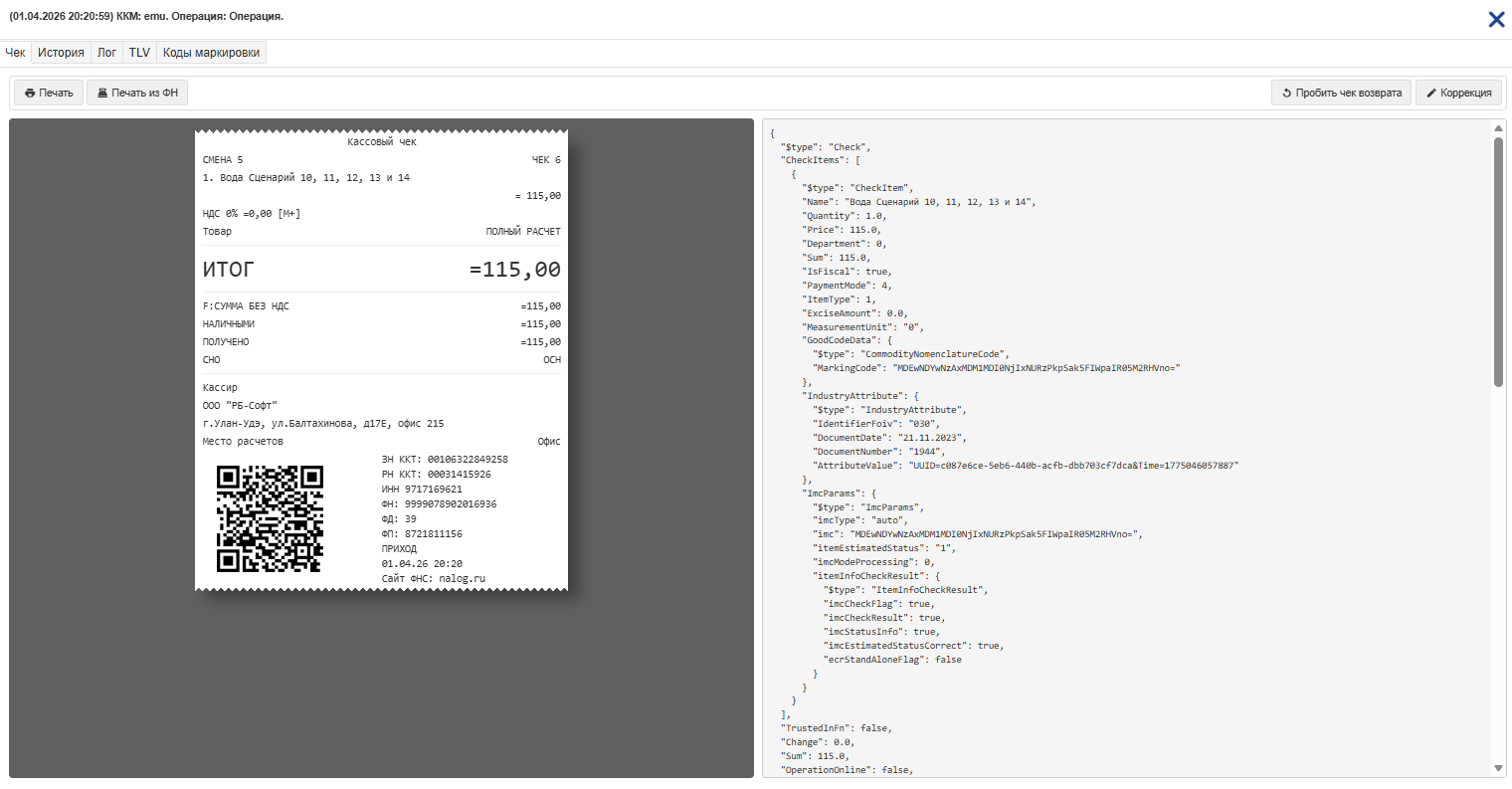The image size is (1512, 789).
Task: Go to the Коды маркировки tab
Action: click(211, 53)
